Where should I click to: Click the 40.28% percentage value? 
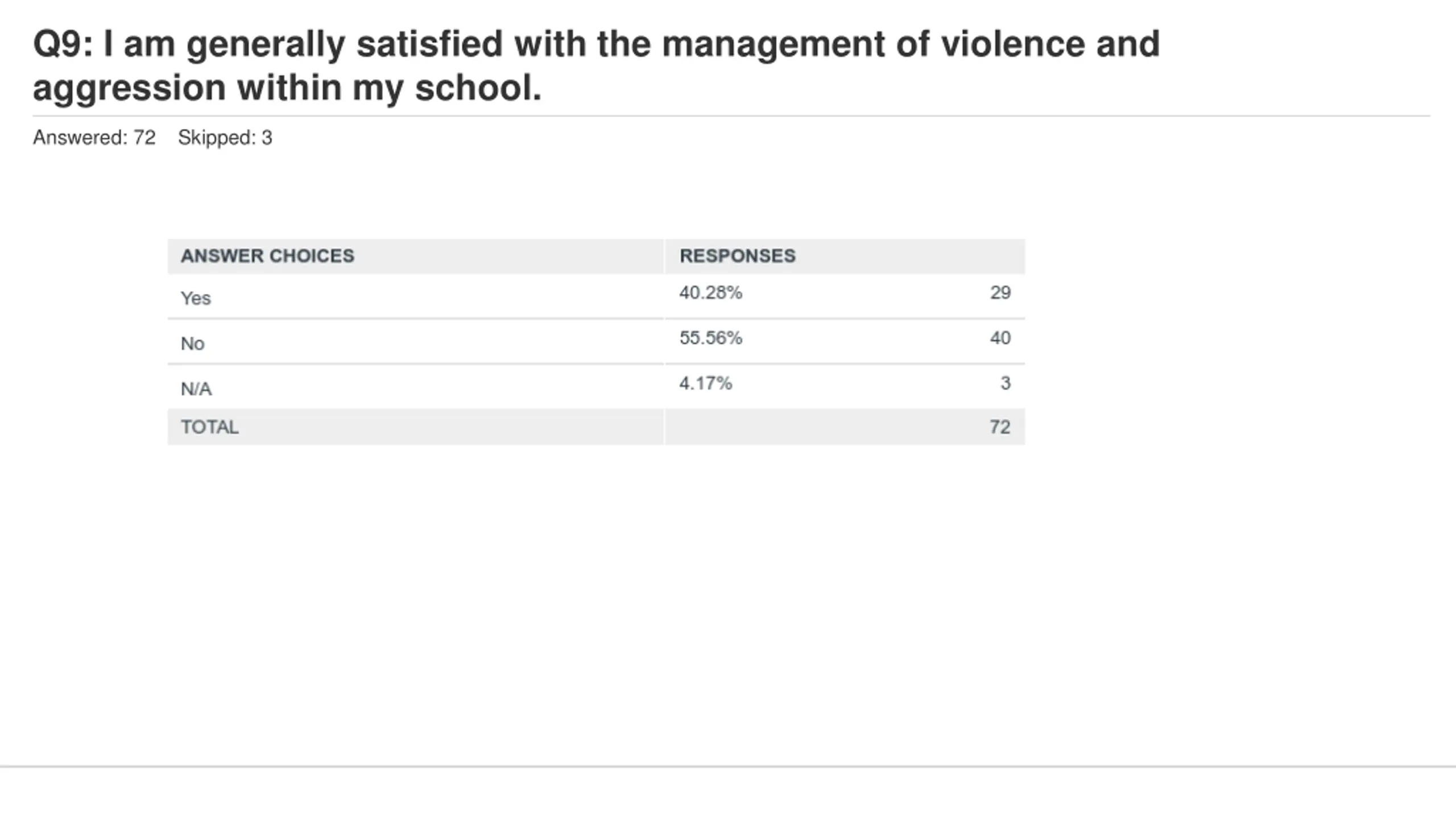click(710, 292)
